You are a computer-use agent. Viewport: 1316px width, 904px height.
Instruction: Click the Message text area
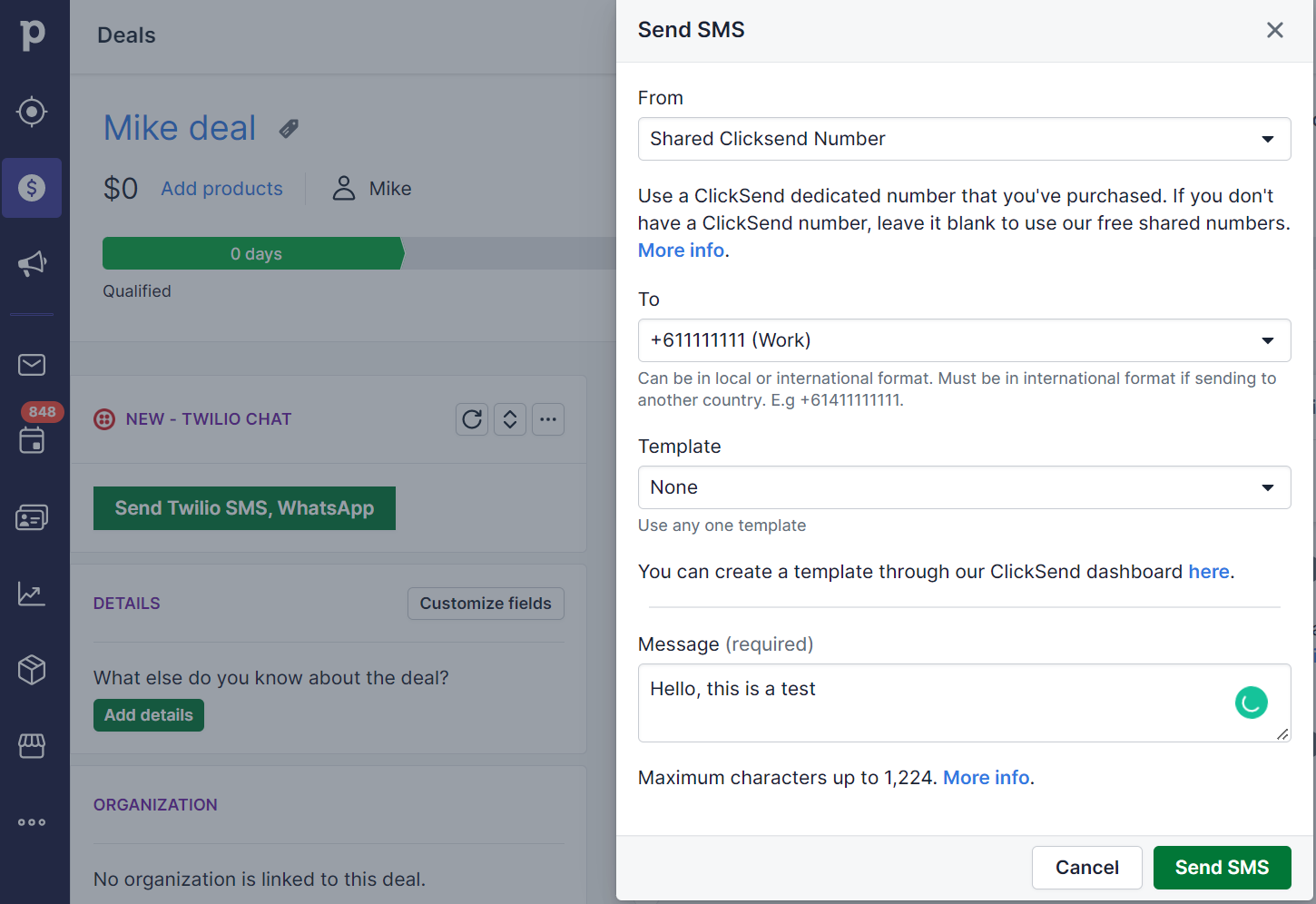[964, 703]
